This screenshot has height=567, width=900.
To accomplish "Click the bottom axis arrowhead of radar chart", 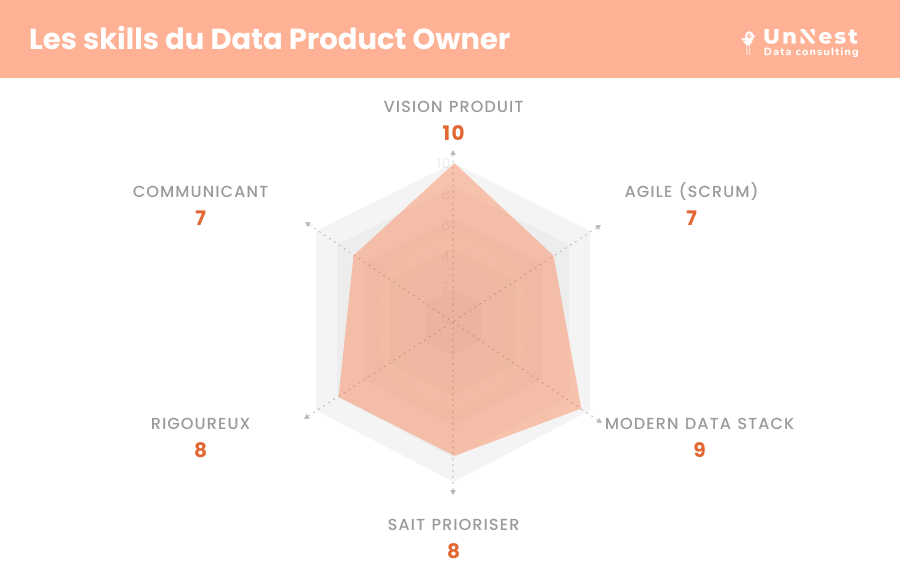I will (453, 492).
